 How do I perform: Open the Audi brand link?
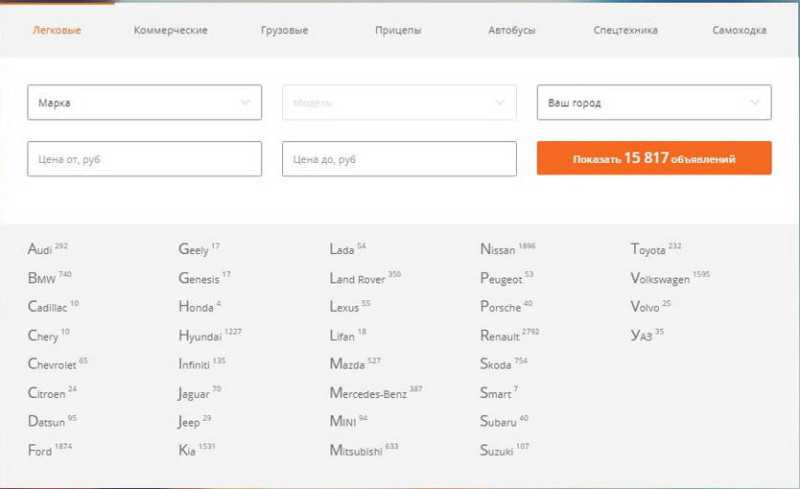tap(40, 249)
